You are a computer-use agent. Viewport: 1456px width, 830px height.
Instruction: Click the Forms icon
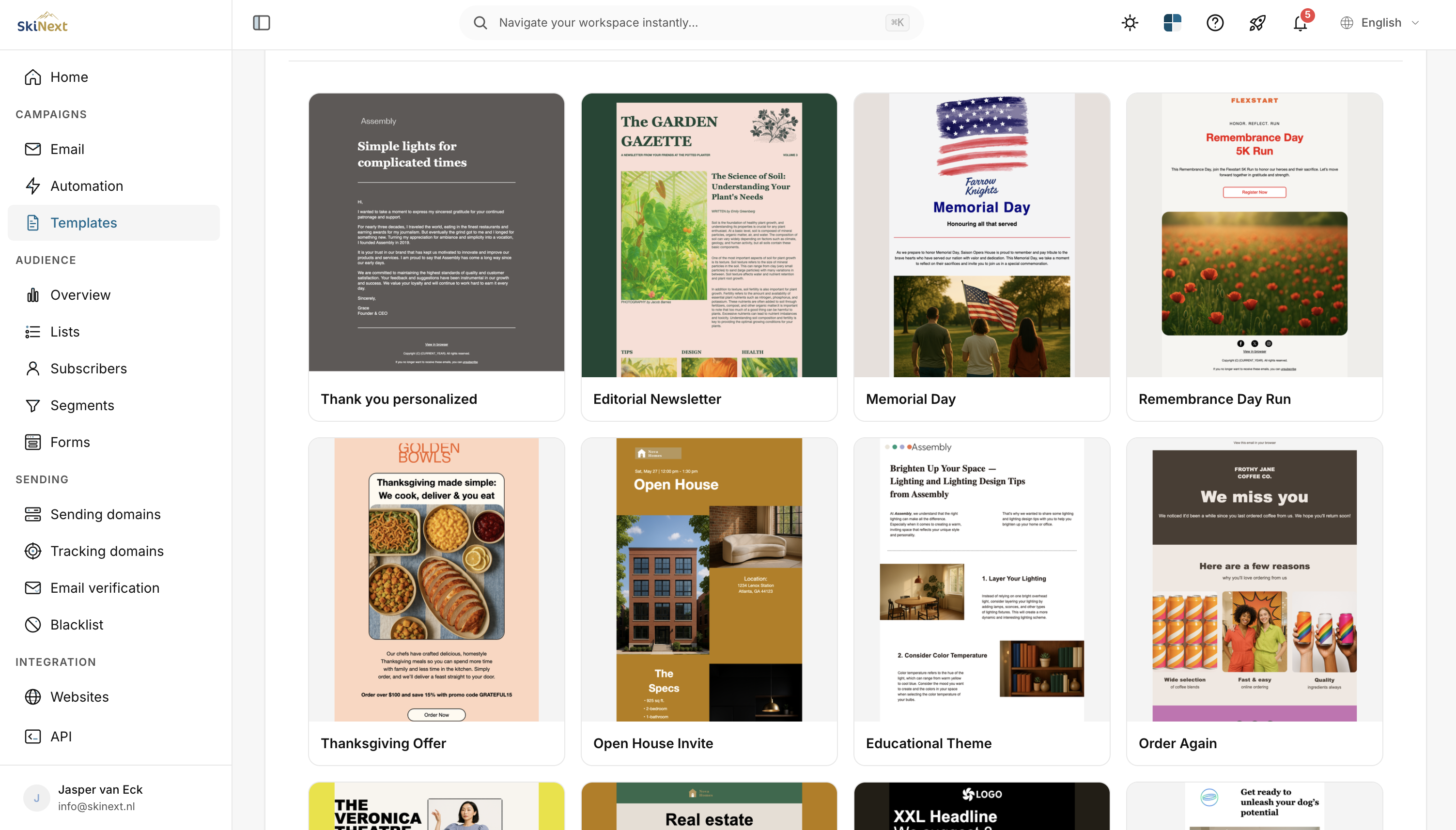click(x=33, y=443)
